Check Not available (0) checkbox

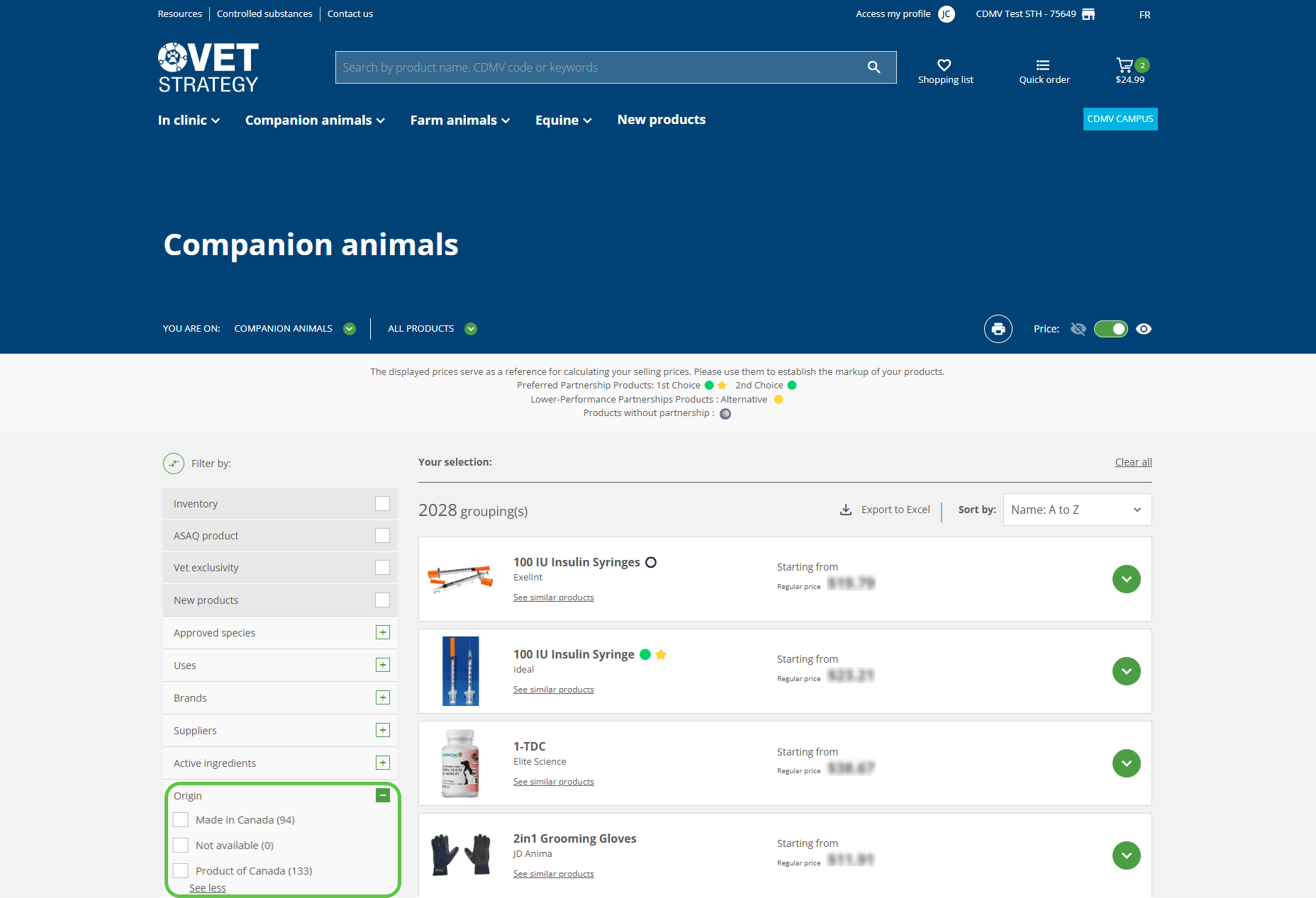click(x=180, y=846)
